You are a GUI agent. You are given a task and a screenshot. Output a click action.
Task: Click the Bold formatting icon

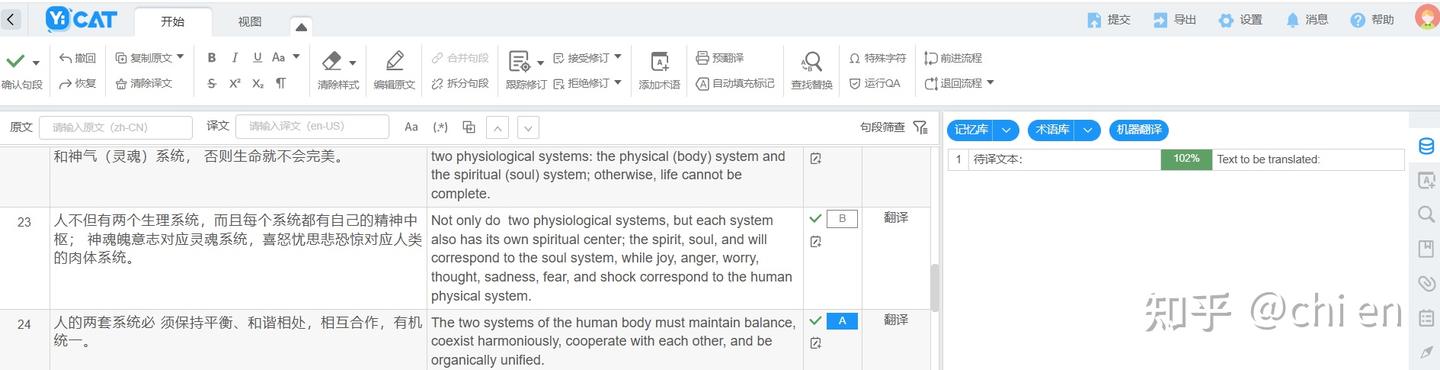point(212,58)
